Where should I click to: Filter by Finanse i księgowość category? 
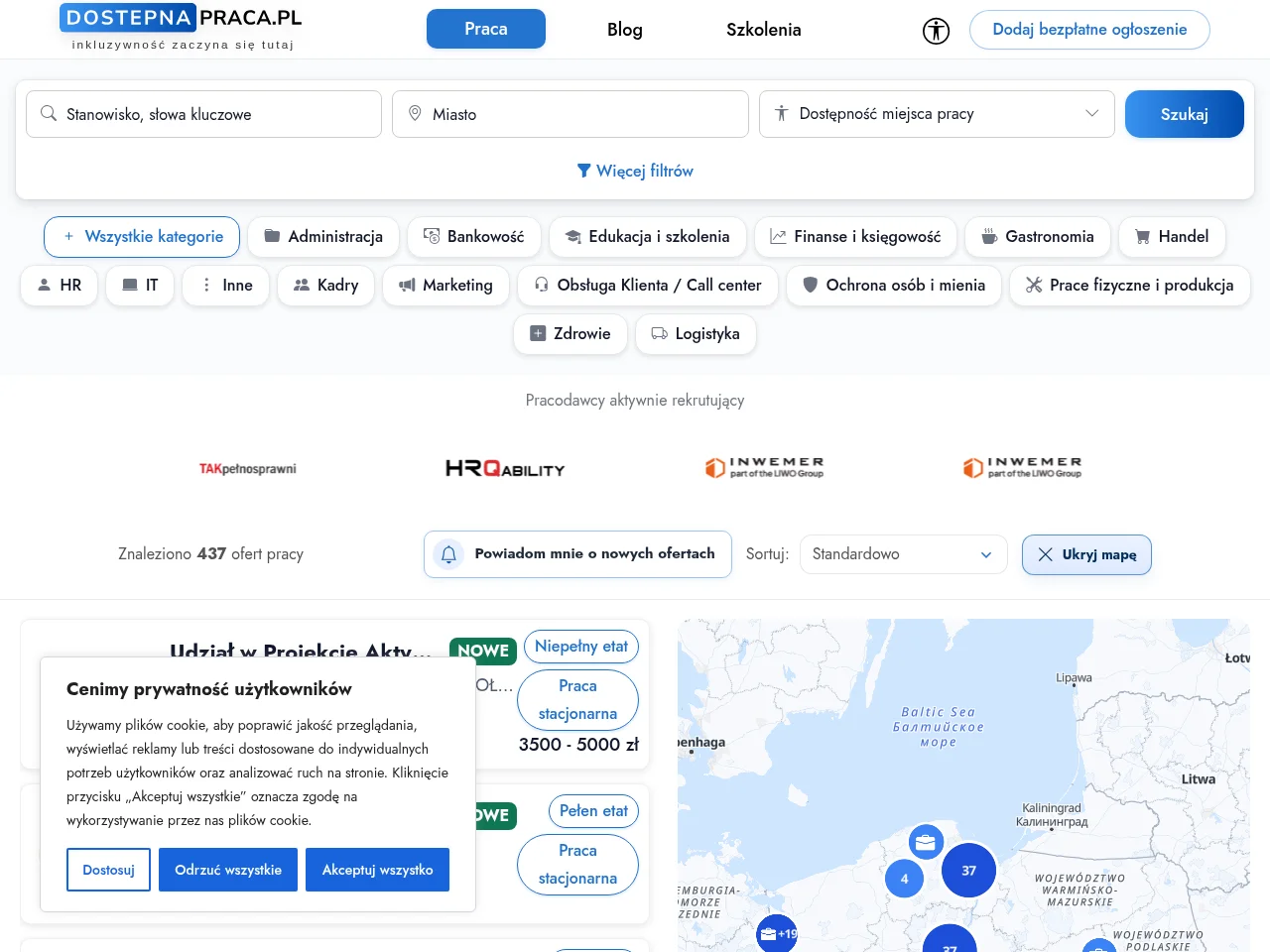coord(855,236)
